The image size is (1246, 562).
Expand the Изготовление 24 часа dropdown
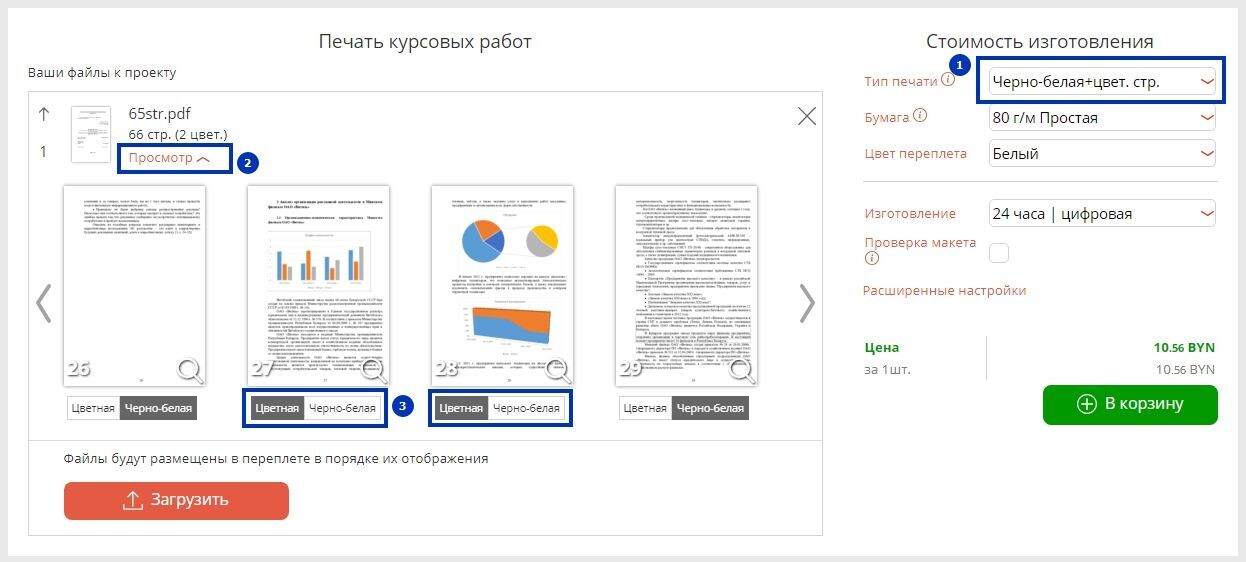click(1101, 213)
